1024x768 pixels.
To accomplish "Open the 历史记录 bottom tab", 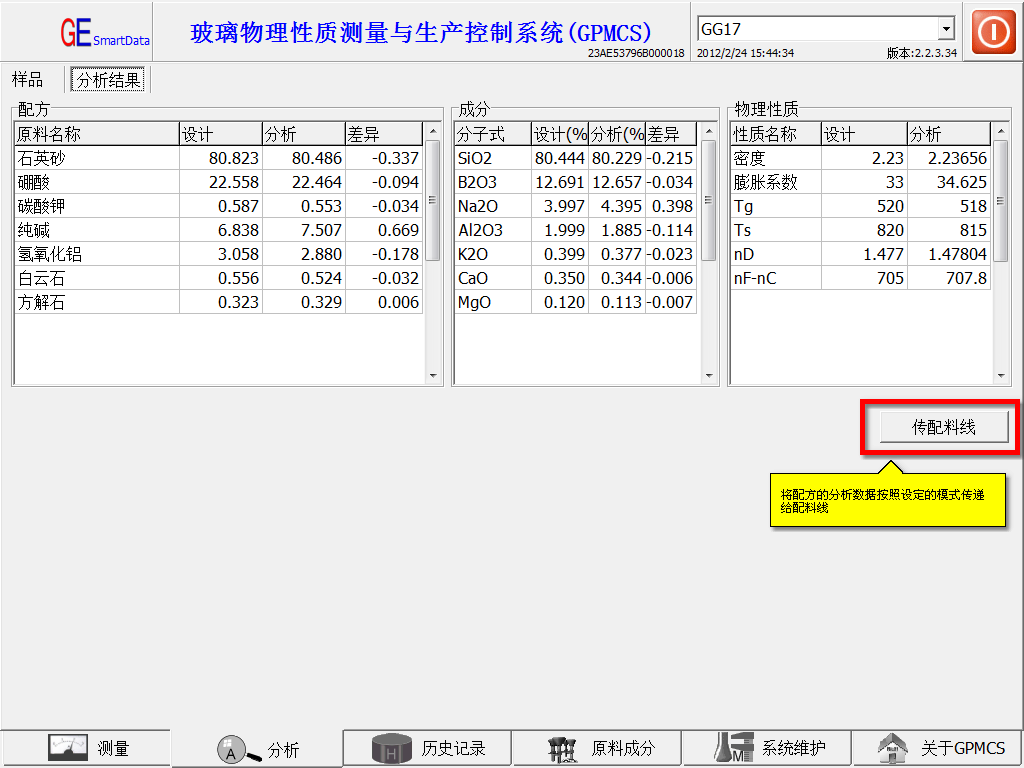I will point(427,748).
